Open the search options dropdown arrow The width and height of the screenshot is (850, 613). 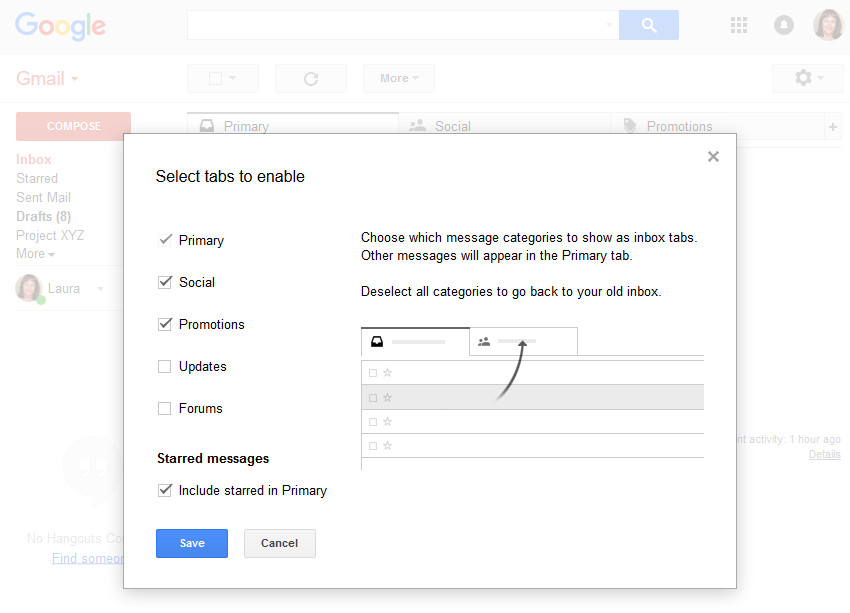tap(609, 25)
